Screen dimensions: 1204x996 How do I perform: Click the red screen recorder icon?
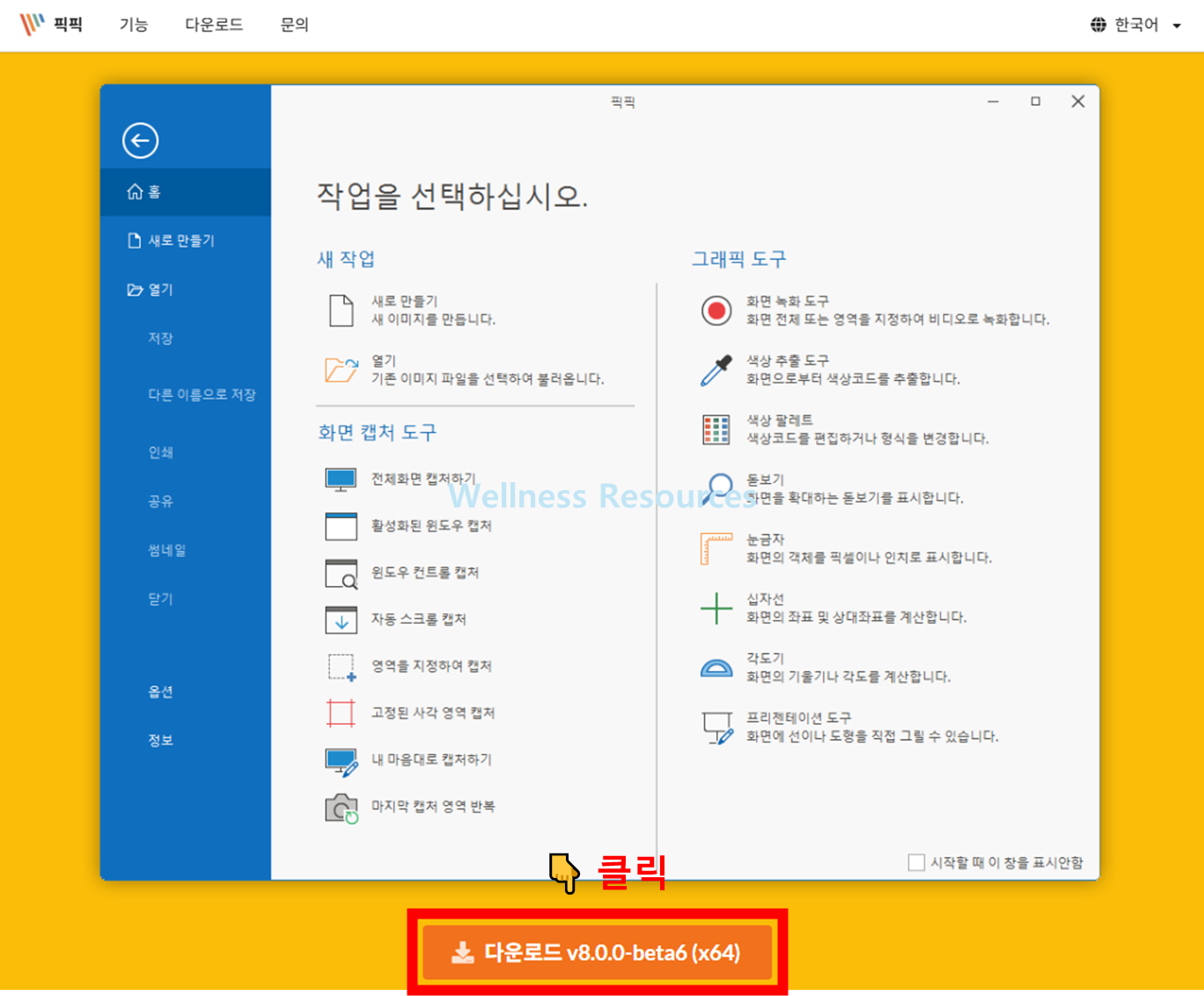[716, 311]
